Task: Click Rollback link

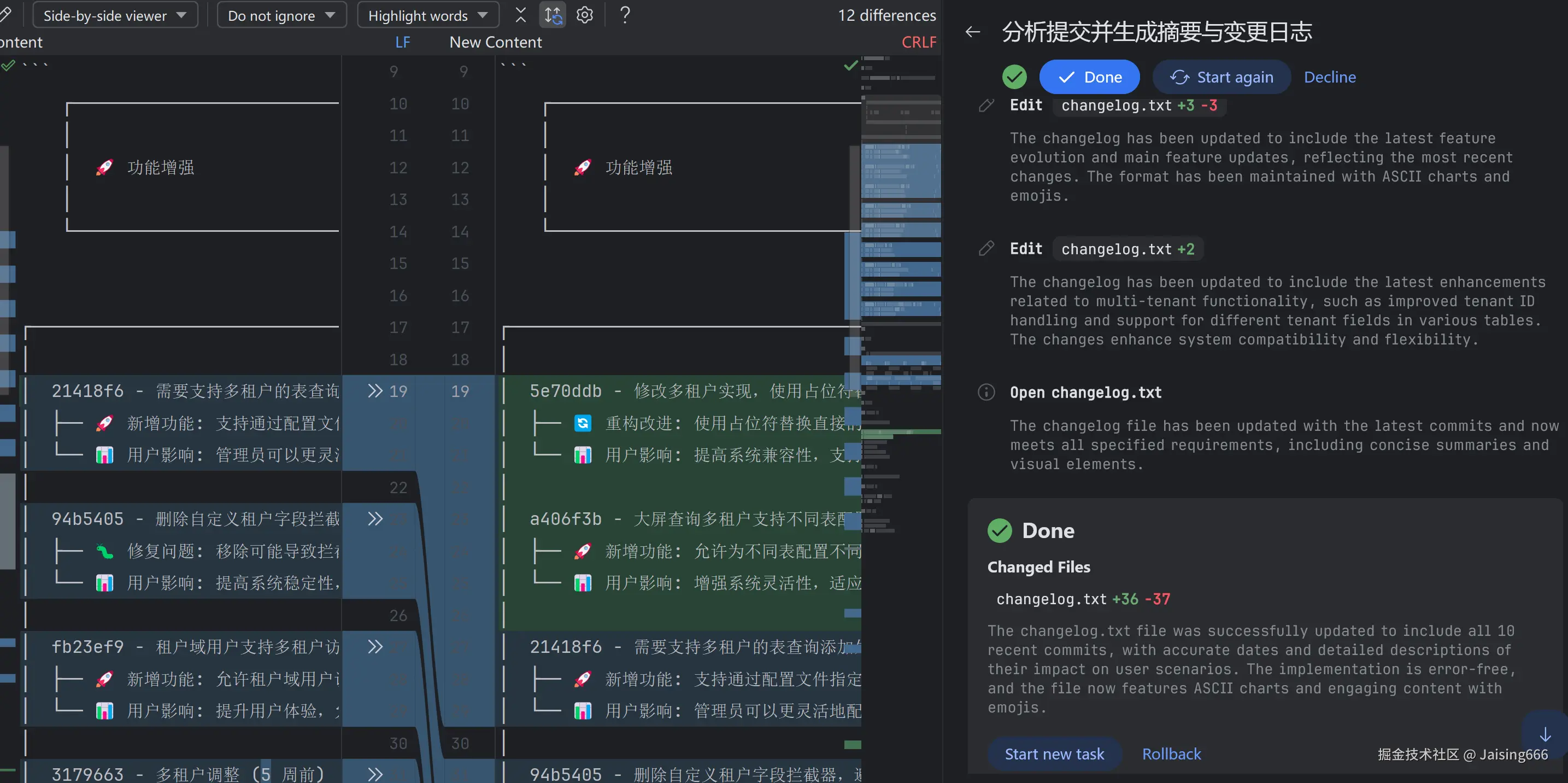Action: (1171, 754)
